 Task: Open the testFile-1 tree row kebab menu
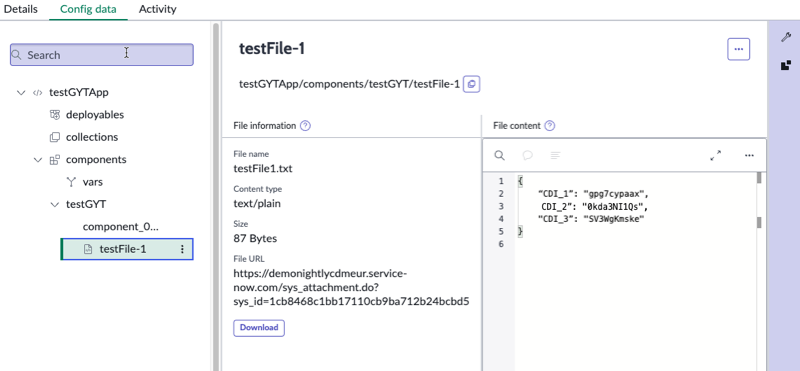click(182, 249)
